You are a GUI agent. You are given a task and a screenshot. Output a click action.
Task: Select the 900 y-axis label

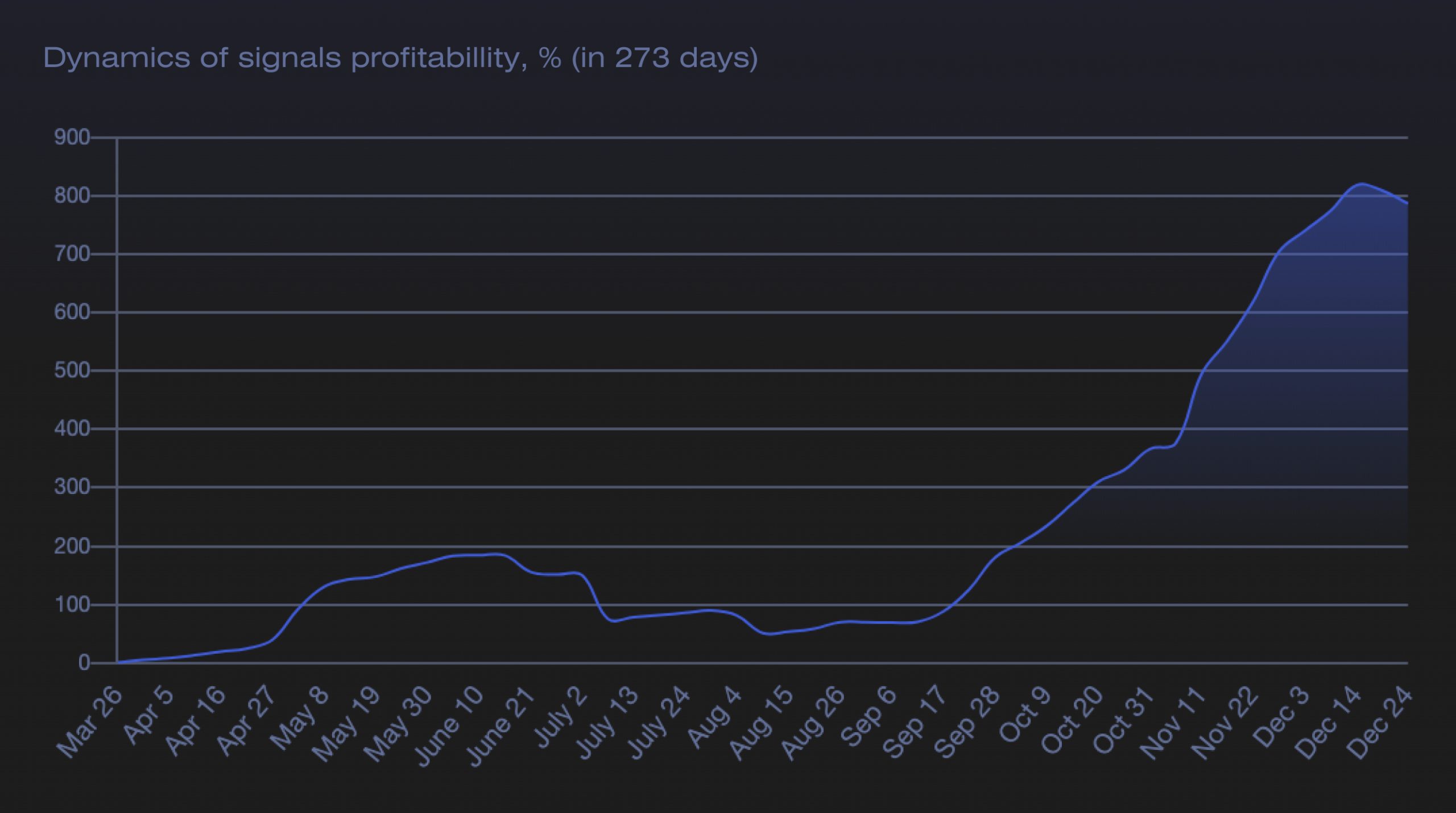[72, 137]
